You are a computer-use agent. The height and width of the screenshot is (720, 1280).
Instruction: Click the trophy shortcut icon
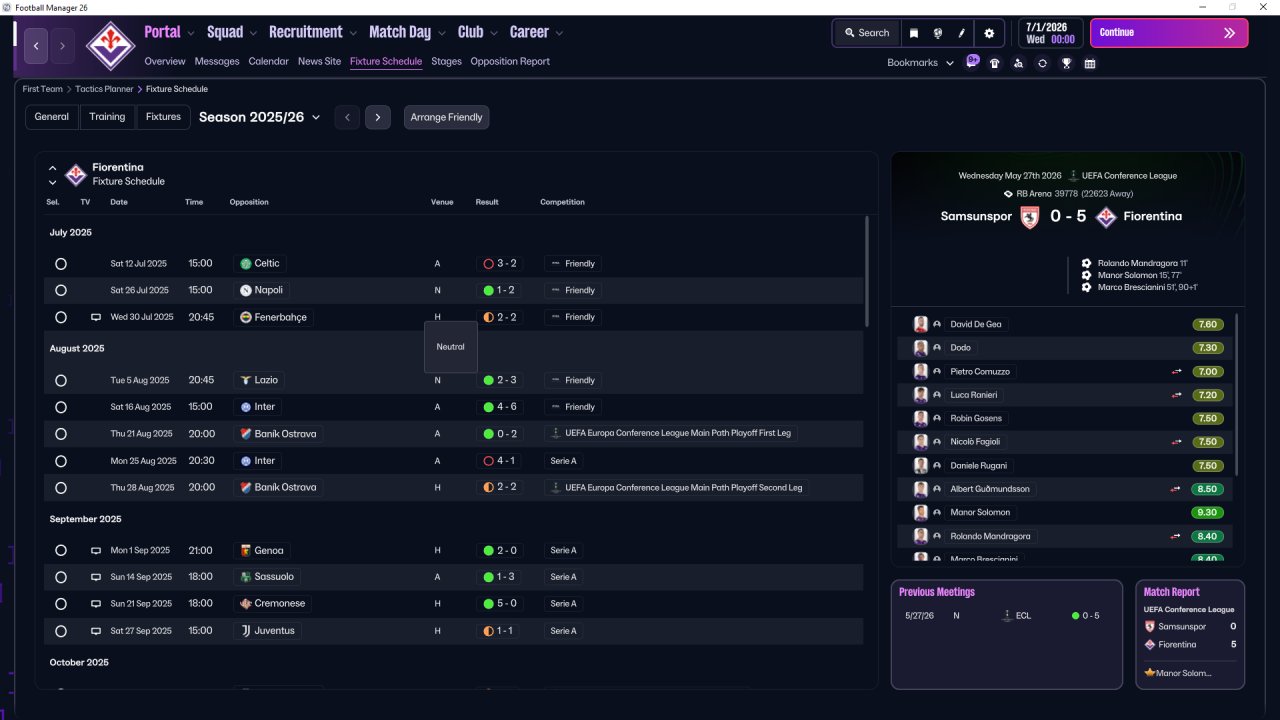[1066, 63]
